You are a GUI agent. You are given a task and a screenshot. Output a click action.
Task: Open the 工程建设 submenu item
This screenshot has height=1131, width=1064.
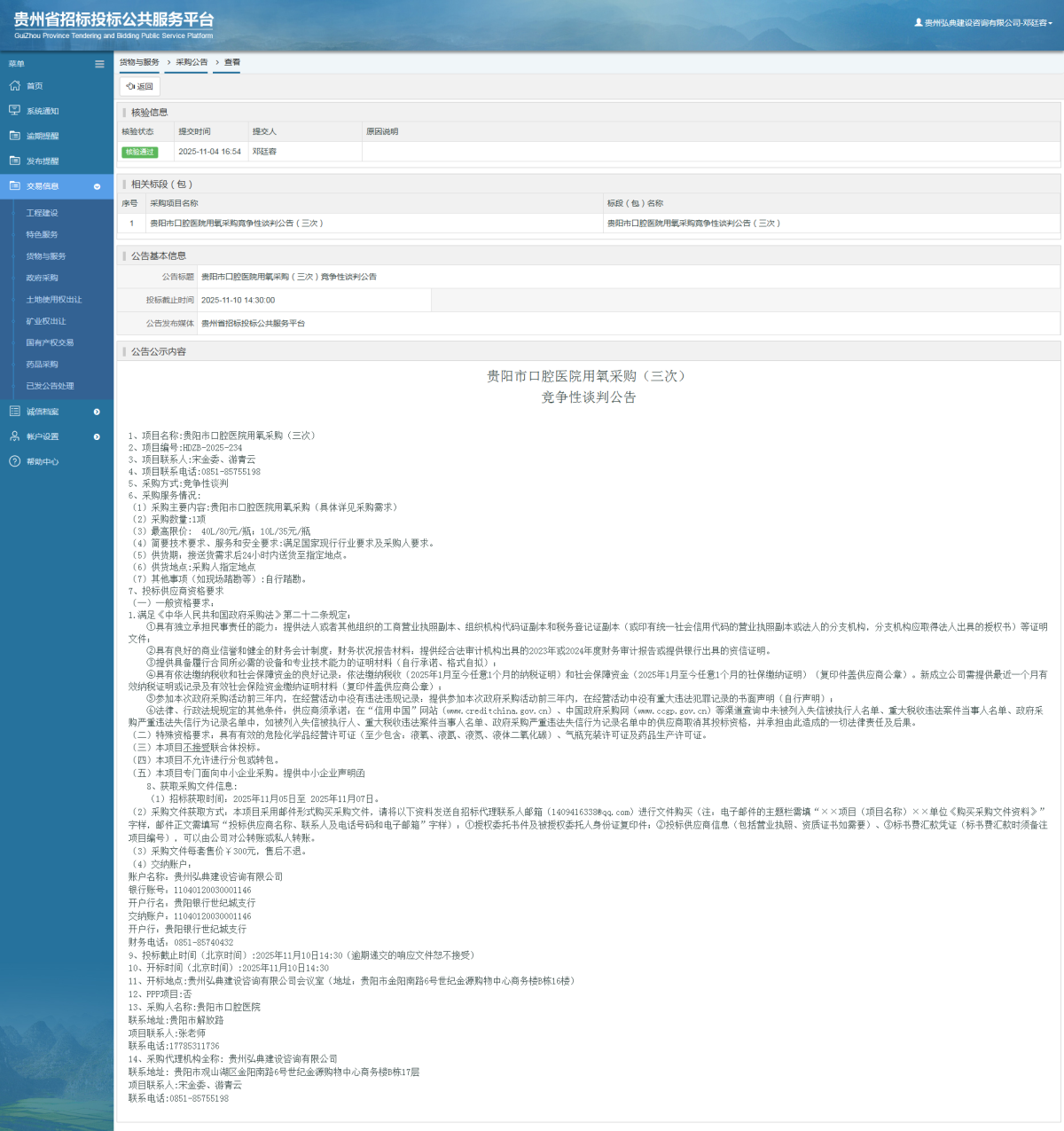point(42,213)
